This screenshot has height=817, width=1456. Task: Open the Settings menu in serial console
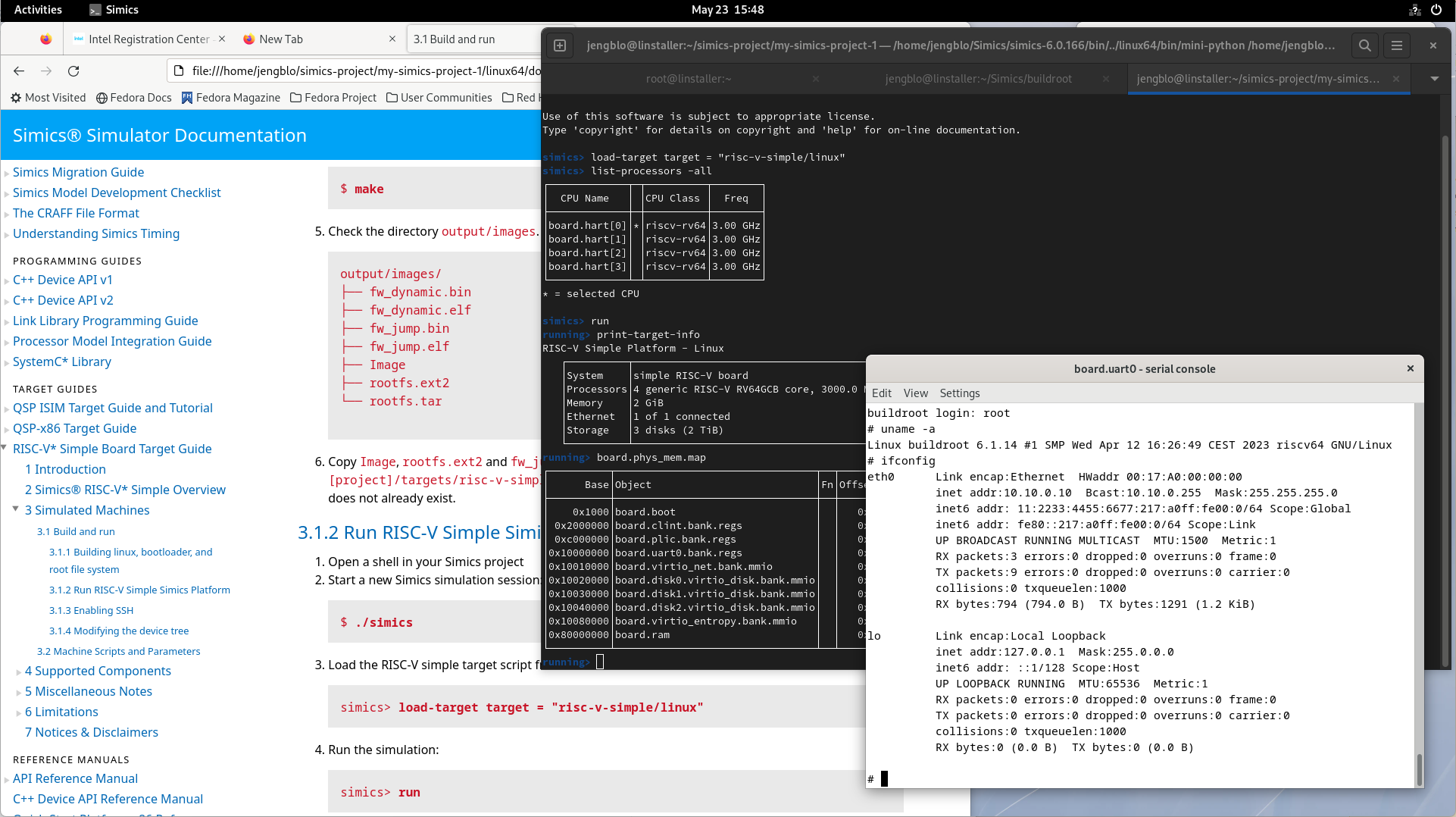959,393
